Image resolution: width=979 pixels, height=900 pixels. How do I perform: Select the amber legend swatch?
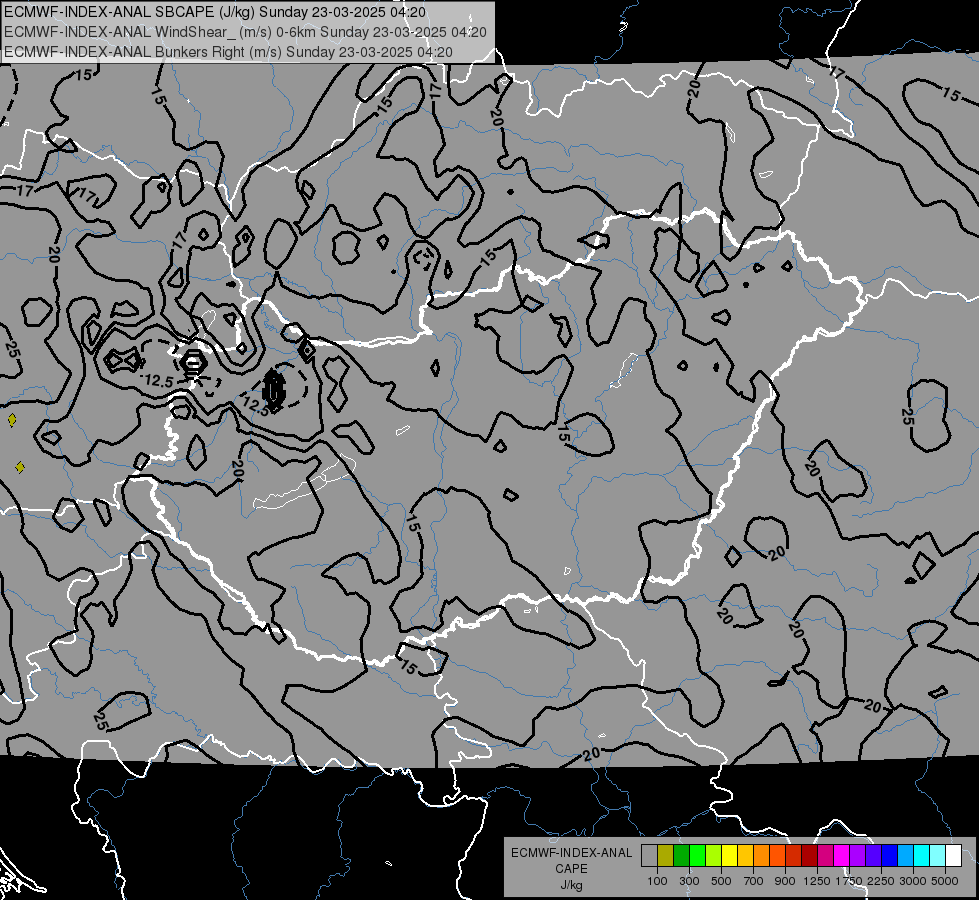click(x=745, y=855)
